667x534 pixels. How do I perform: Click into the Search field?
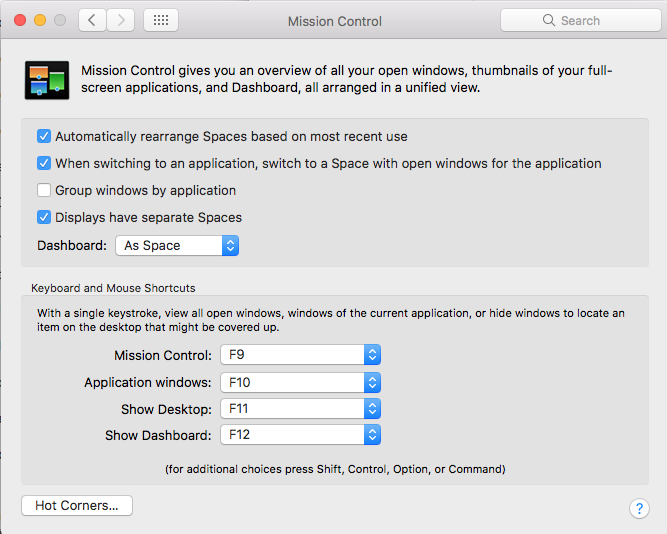click(x=581, y=20)
